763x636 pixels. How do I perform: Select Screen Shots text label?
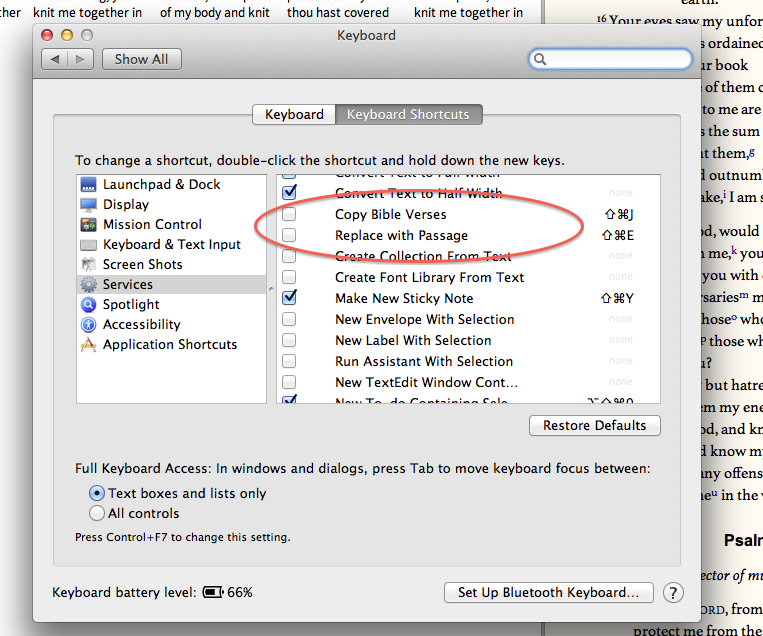(x=143, y=264)
